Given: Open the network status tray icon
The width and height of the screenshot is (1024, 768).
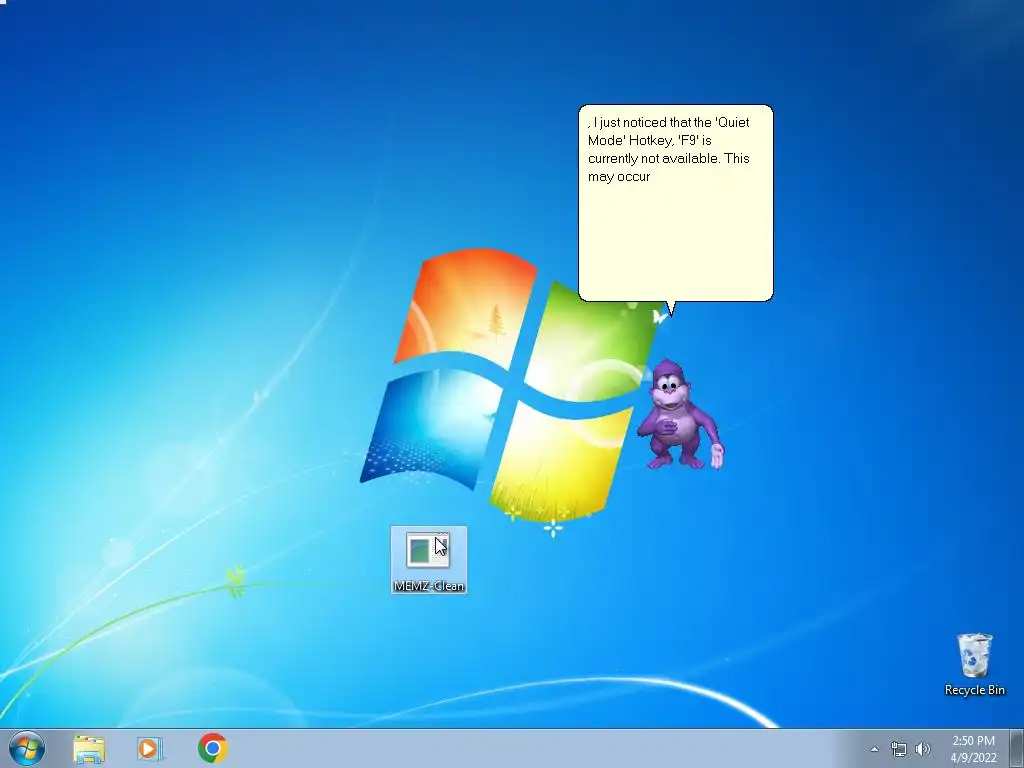Looking at the screenshot, I should click(899, 749).
